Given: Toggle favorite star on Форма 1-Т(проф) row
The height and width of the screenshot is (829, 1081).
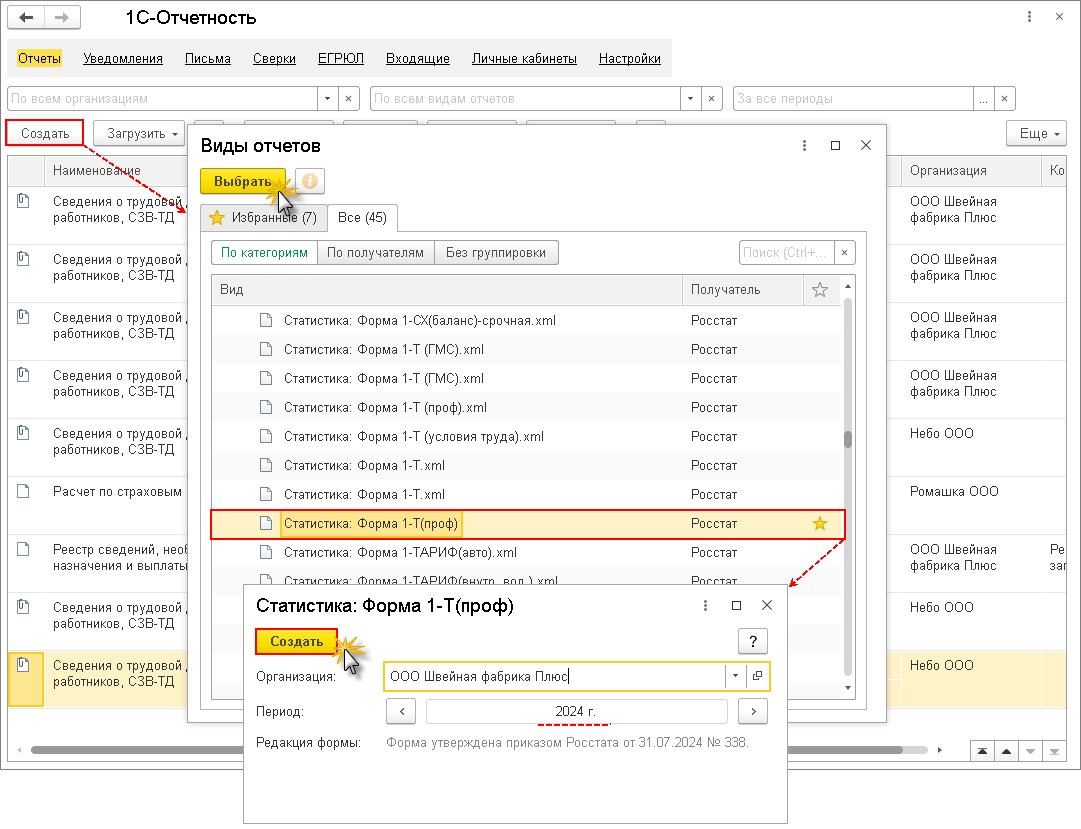Looking at the screenshot, I should [819, 523].
